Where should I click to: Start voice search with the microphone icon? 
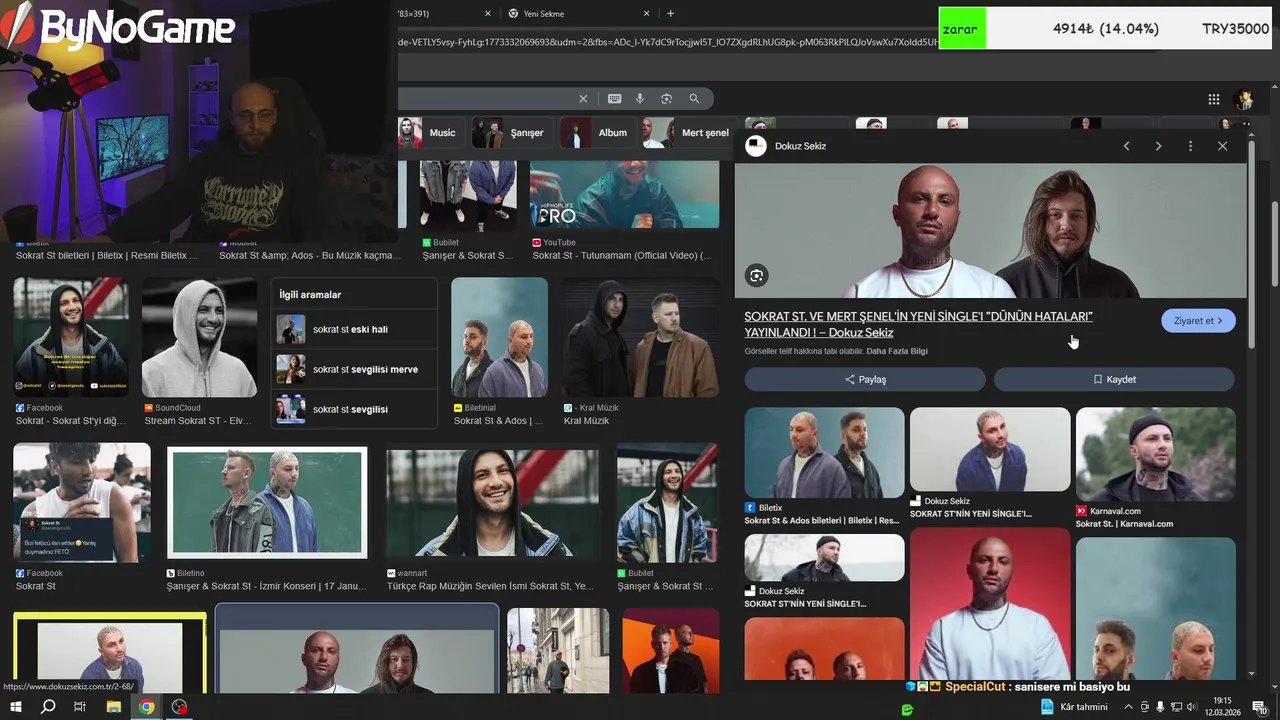[x=640, y=99]
